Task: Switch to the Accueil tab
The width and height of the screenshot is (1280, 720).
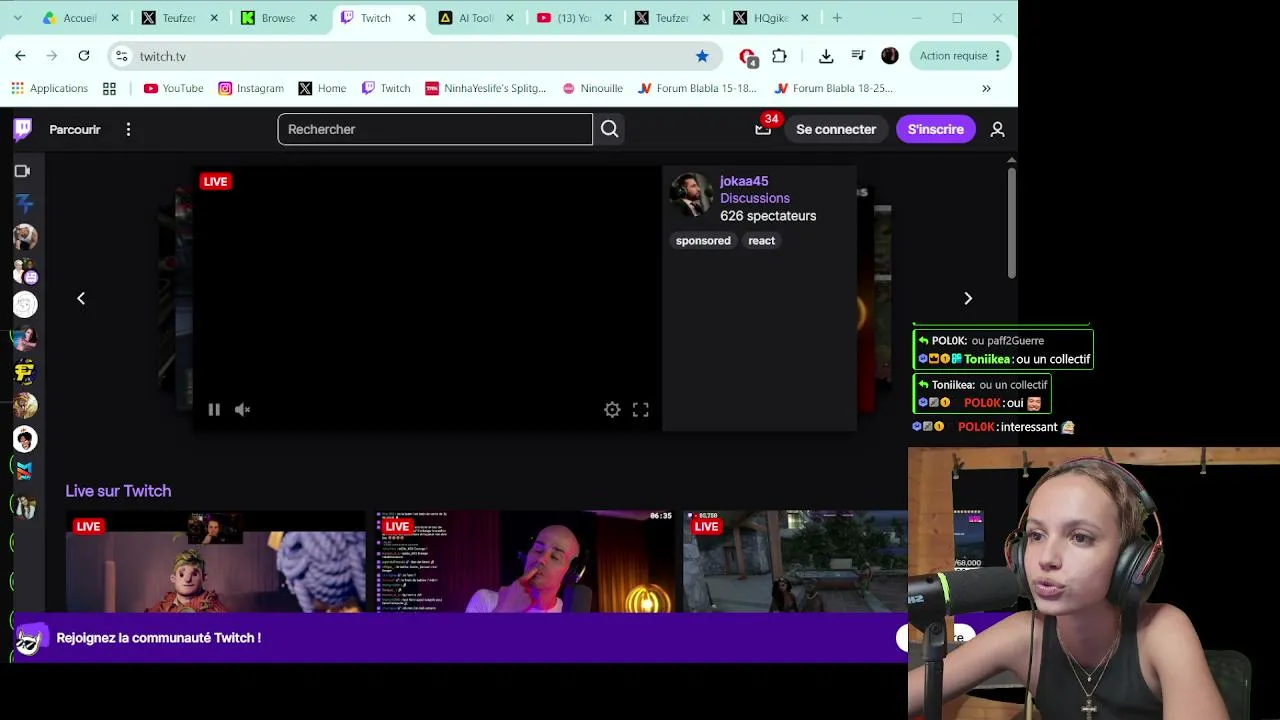Action: tap(80, 18)
